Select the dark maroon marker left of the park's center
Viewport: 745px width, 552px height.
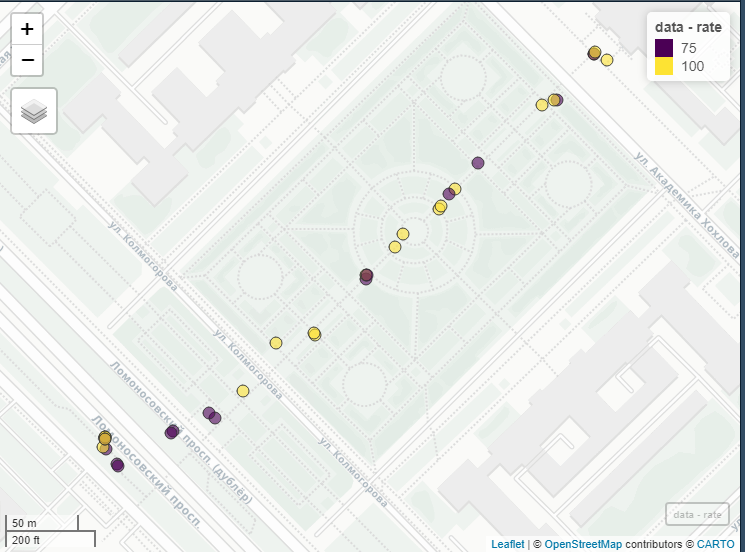(366, 276)
